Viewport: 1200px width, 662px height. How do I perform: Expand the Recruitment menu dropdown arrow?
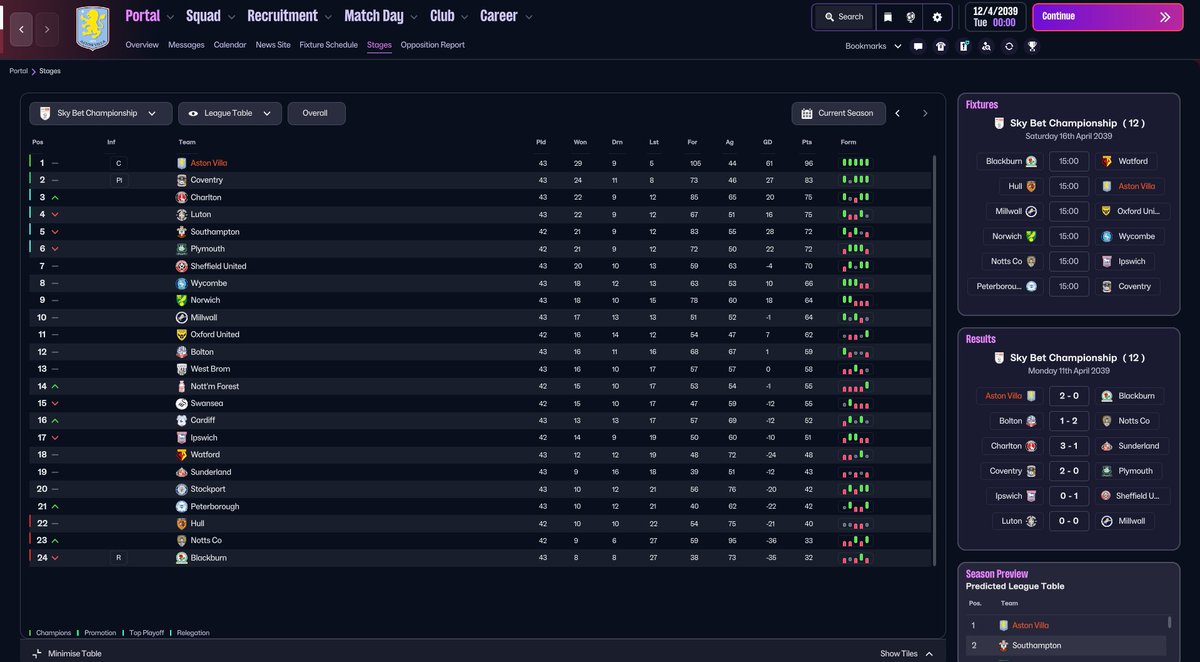pyautogui.click(x=329, y=17)
